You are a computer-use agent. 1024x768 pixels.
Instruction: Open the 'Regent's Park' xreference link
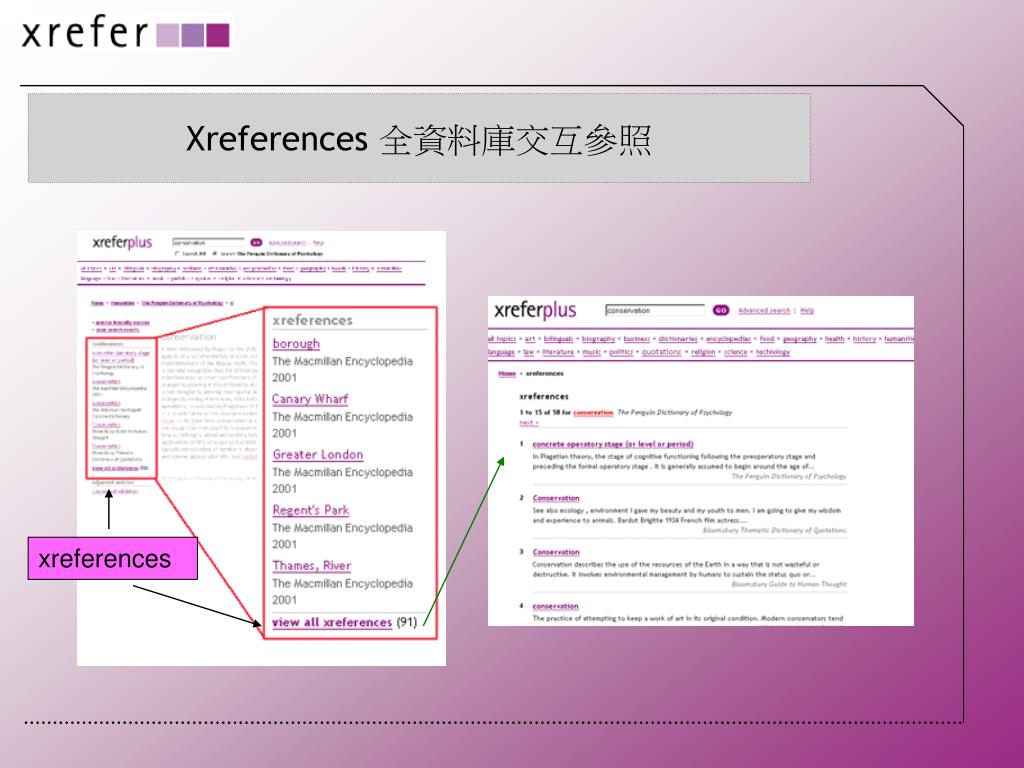point(311,509)
